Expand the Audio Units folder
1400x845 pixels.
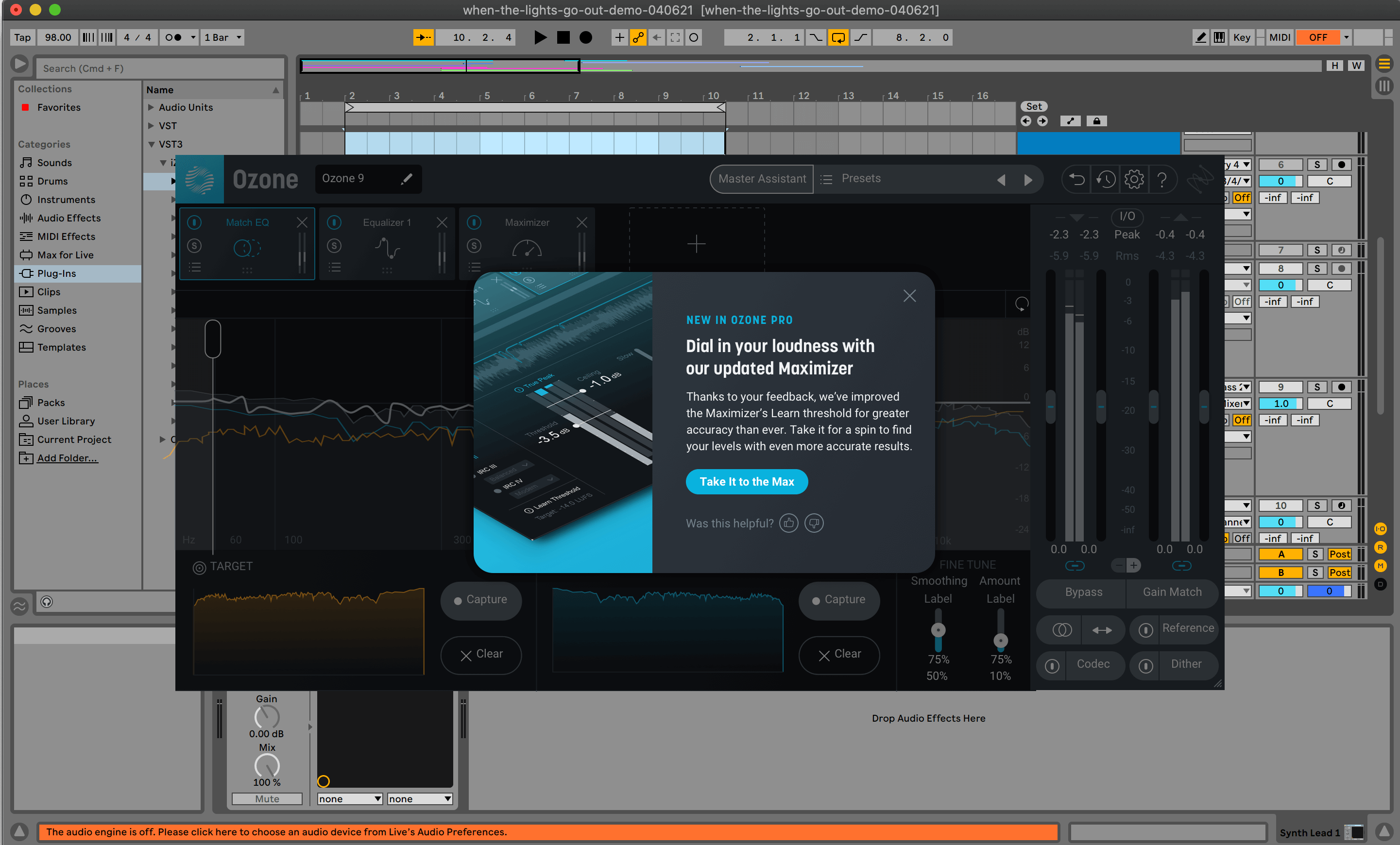151,107
